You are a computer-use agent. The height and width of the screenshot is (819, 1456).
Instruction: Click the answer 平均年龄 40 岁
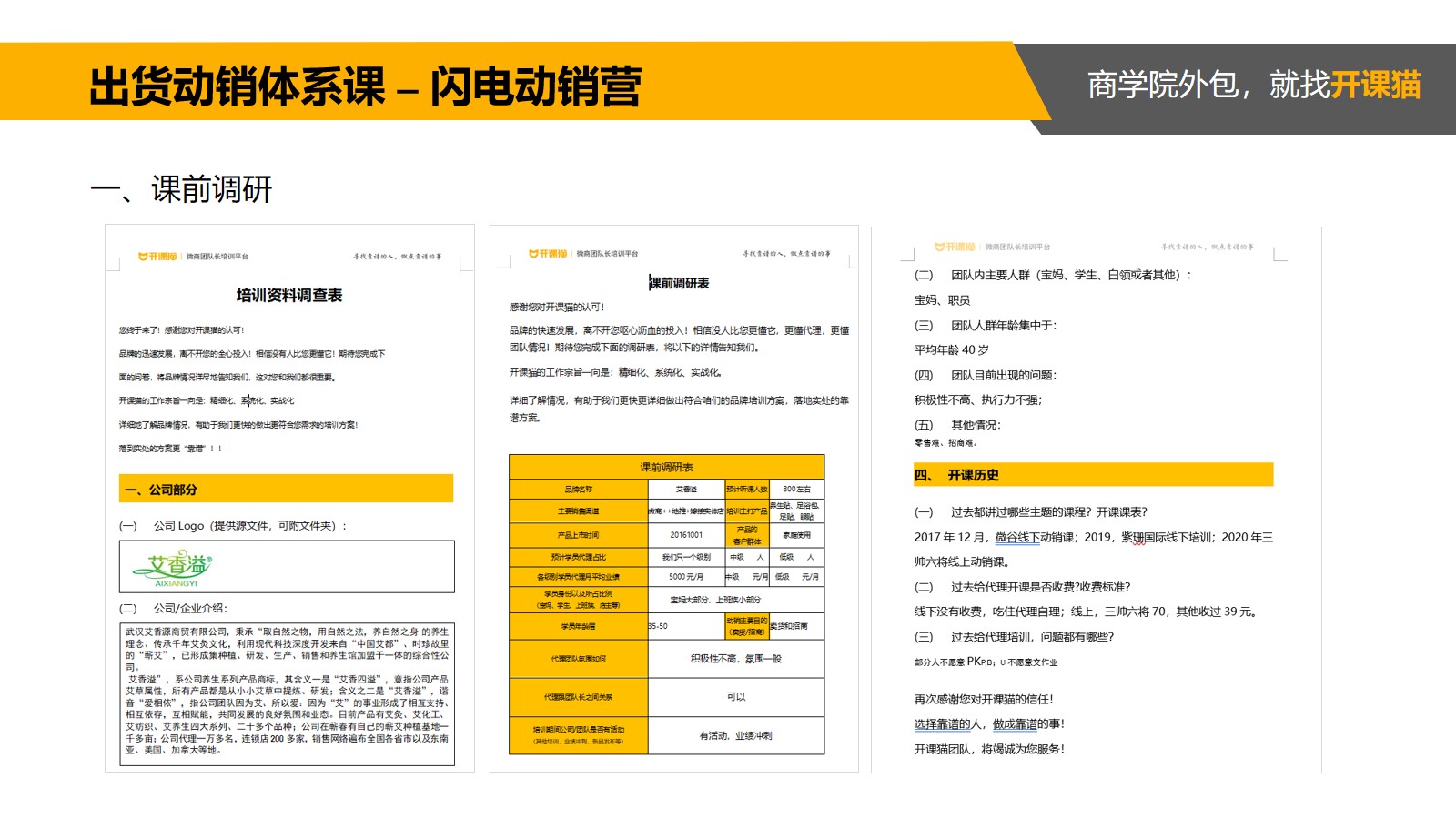click(952, 350)
